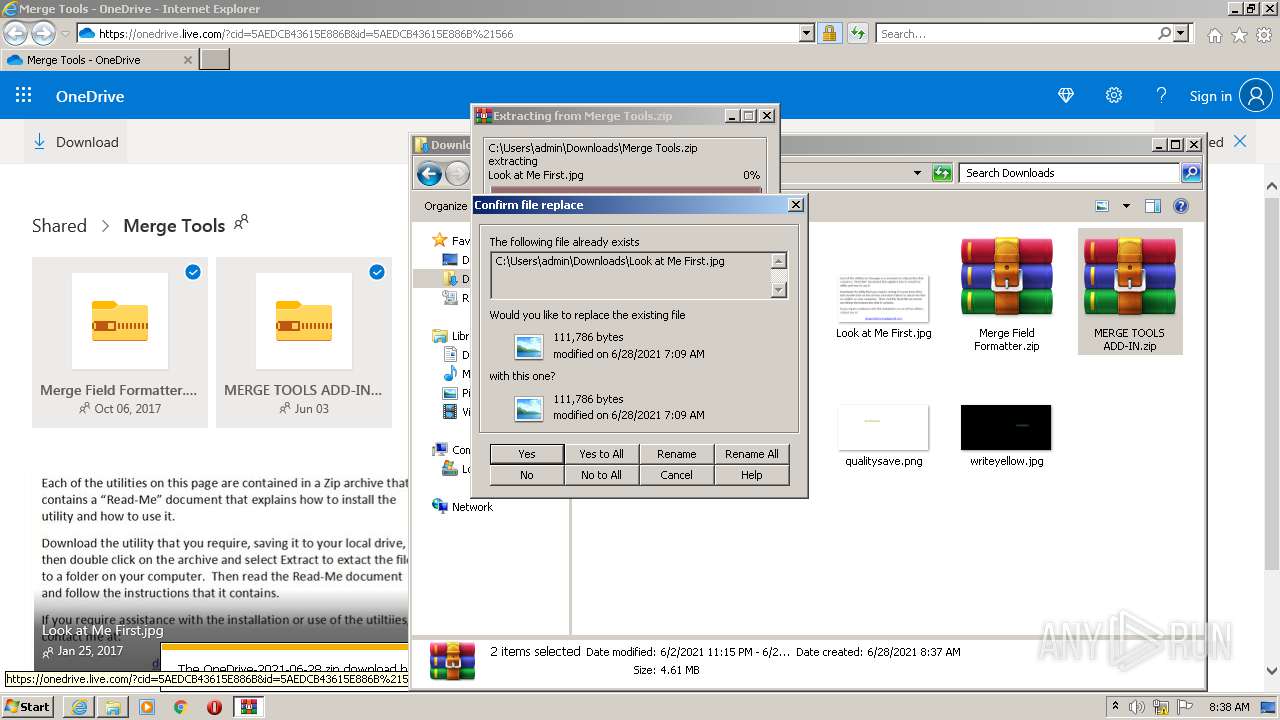This screenshot has width=1280, height=720.
Task: Click Rename All in the replace dialog
Action: pyautogui.click(x=751, y=454)
